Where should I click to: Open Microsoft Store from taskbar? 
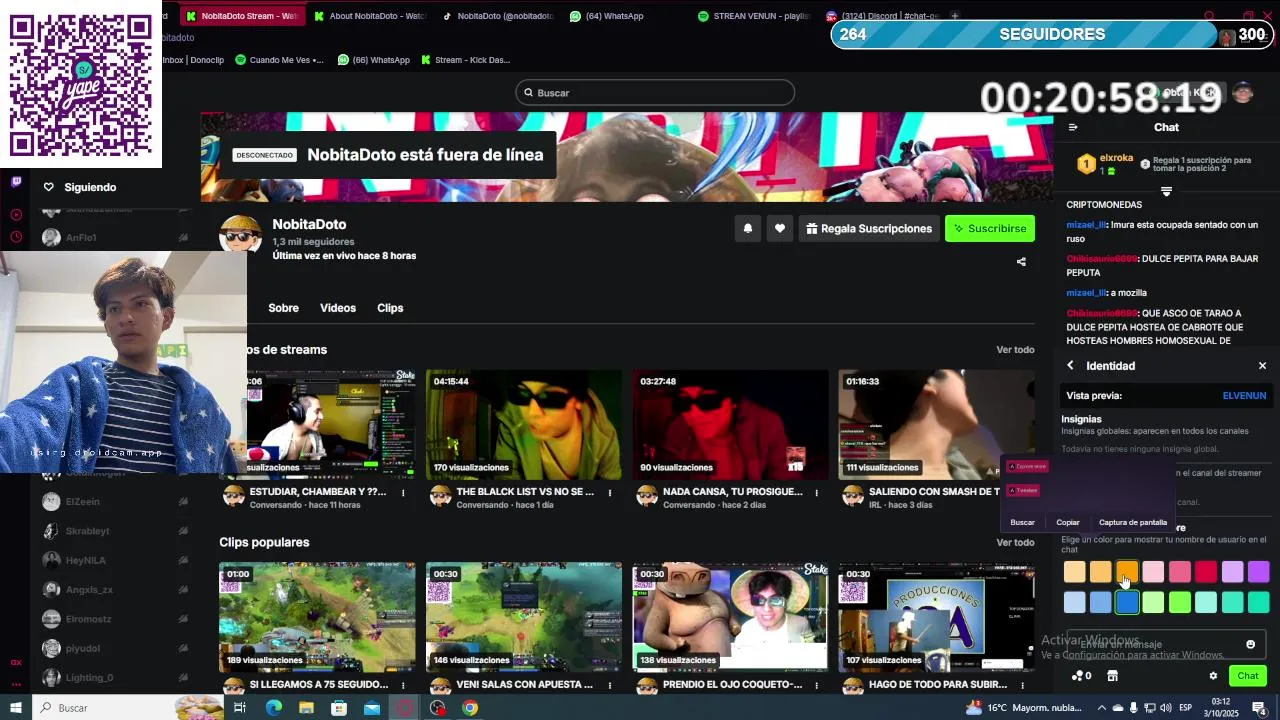[x=339, y=708]
